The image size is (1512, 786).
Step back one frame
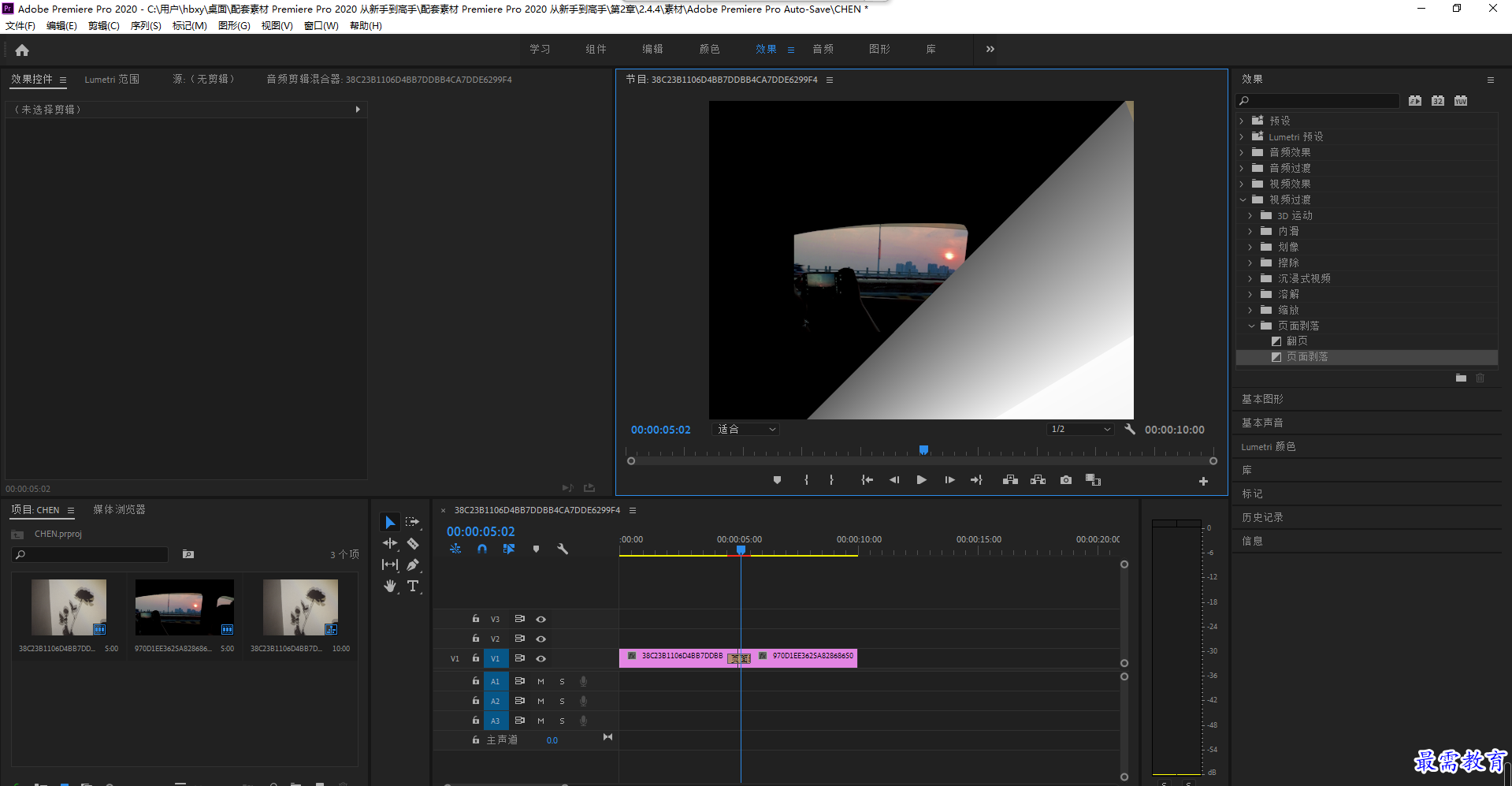pos(894,480)
